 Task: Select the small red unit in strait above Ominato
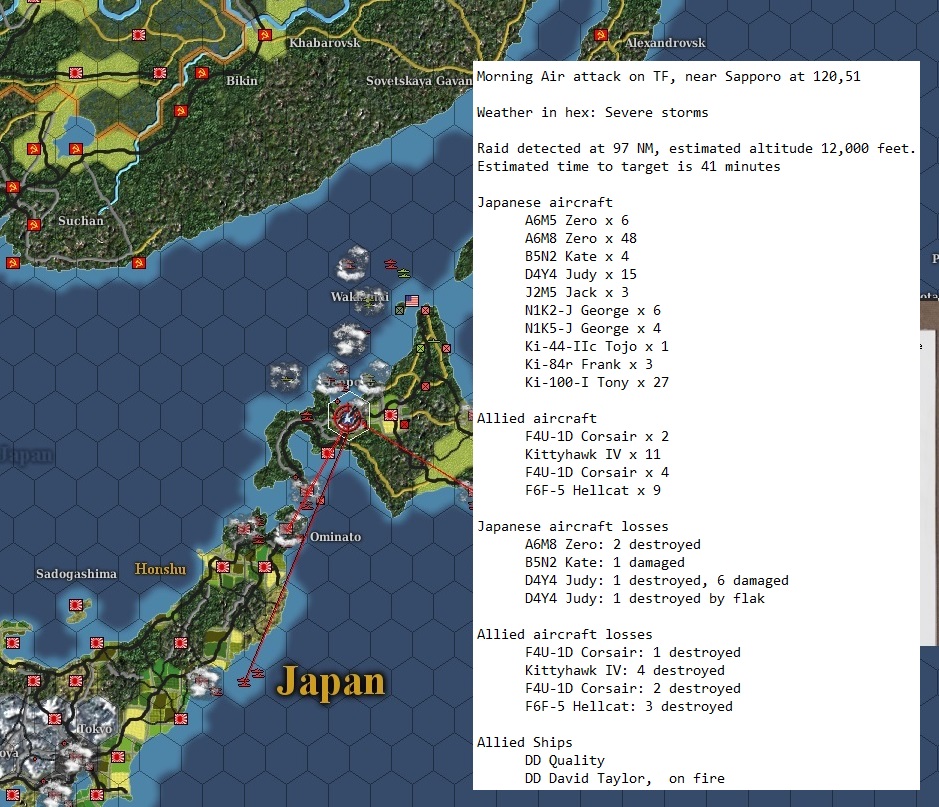tap(321, 500)
